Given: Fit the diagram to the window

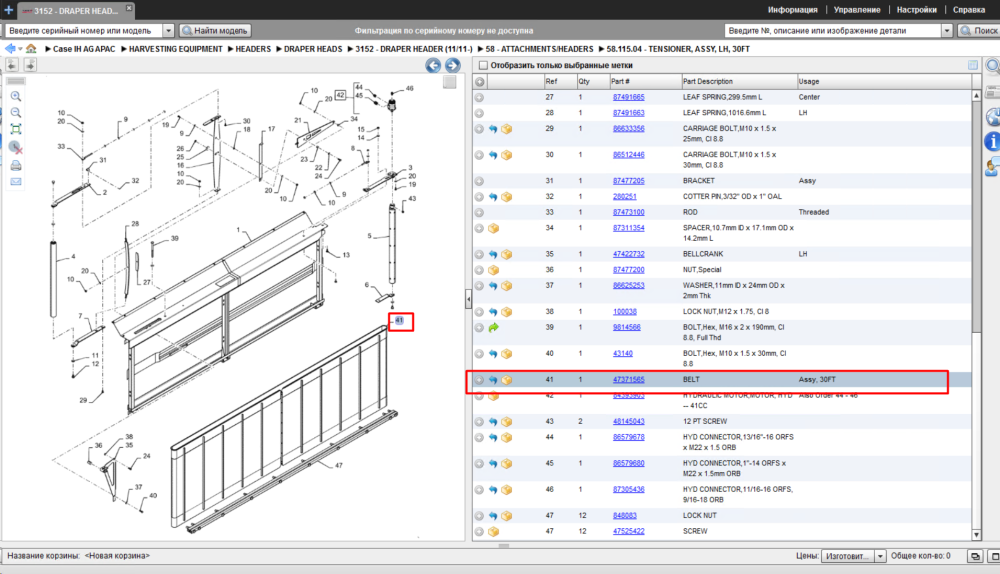Looking at the screenshot, I should 16,129.
